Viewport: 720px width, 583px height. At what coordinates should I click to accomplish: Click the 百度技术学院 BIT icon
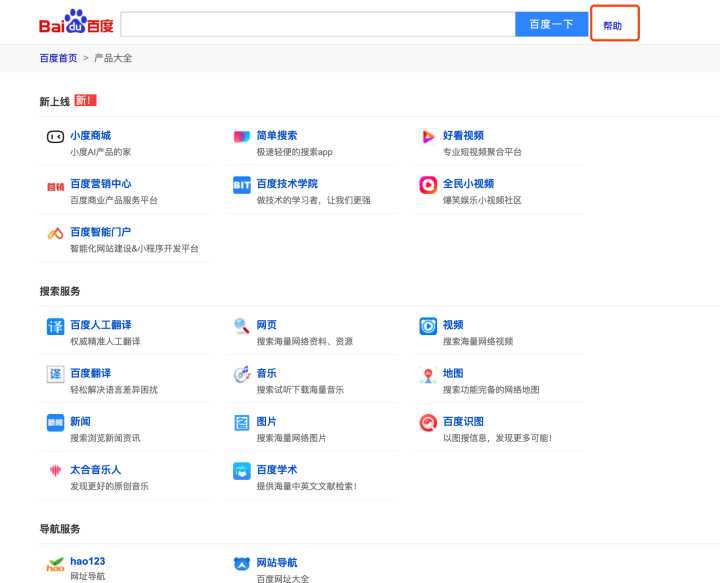241,185
